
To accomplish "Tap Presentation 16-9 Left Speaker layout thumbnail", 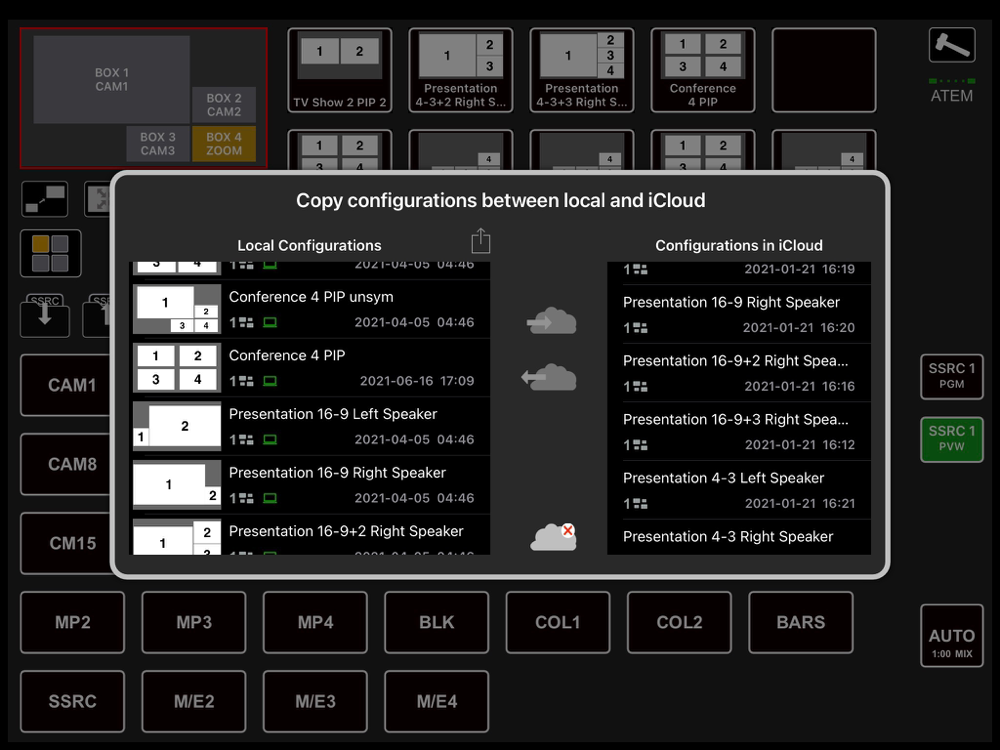I will point(177,427).
